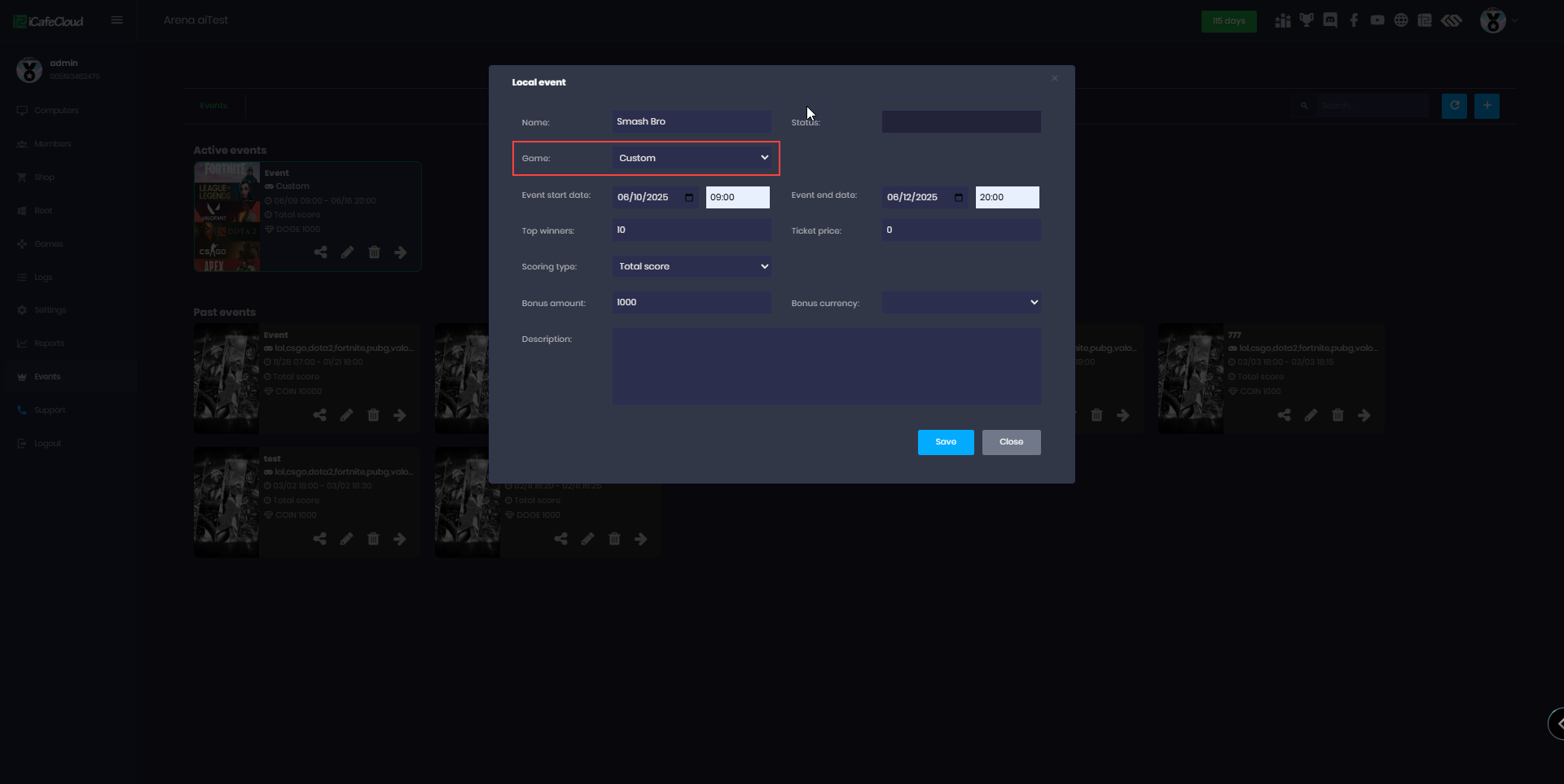Image resolution: width=1564 pixels, height=784 pixels.
Task: Toggle the hamburger sidebar menu
Action: pos(117,20)
